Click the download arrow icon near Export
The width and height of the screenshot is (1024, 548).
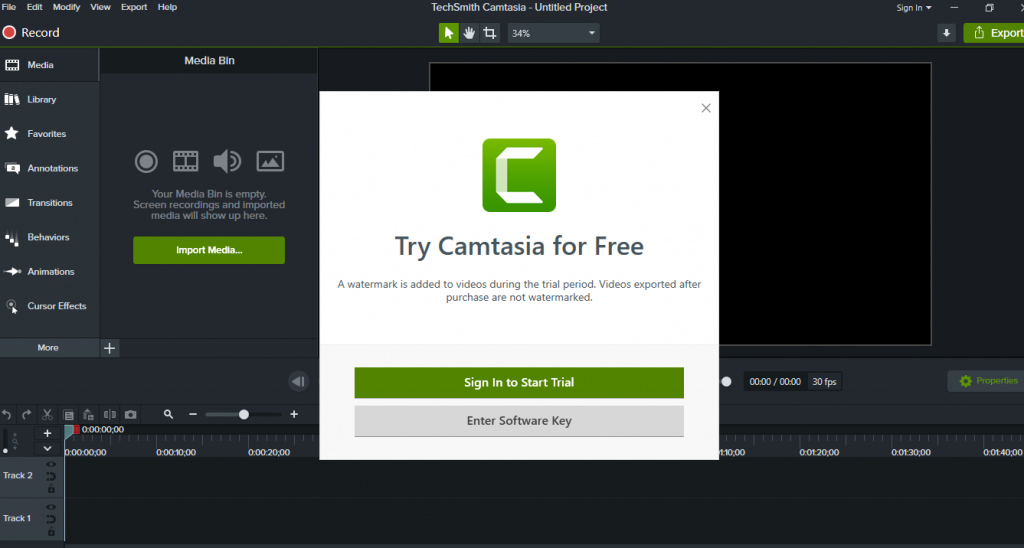946,33
